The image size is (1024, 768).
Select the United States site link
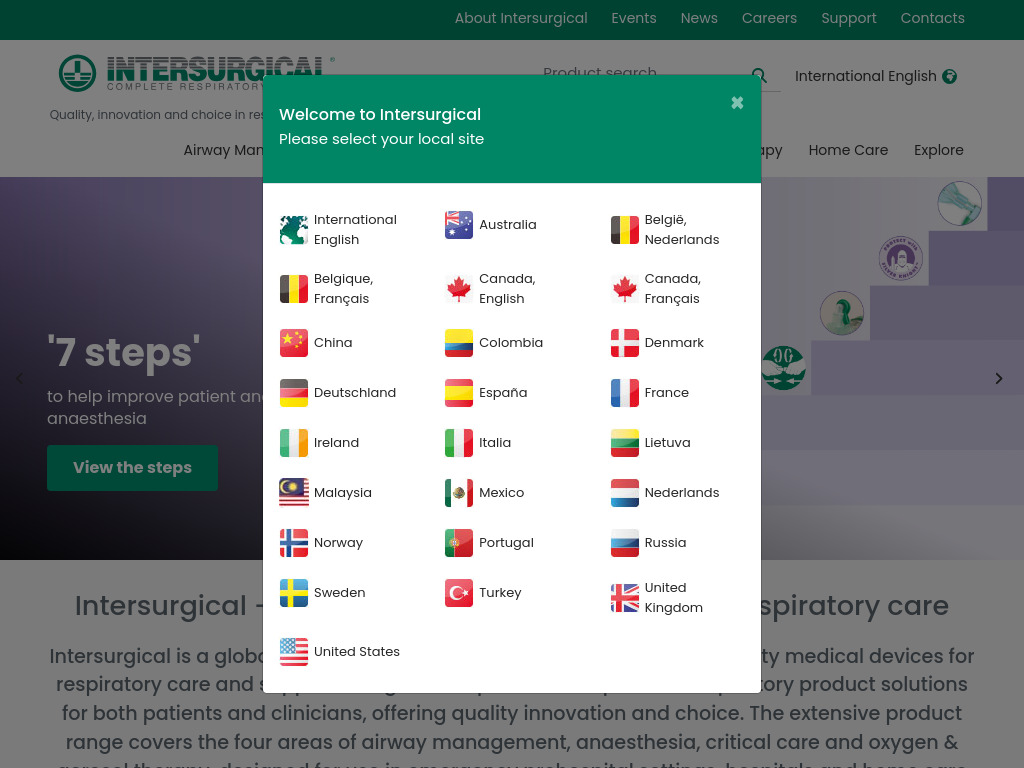click(357, 652)
